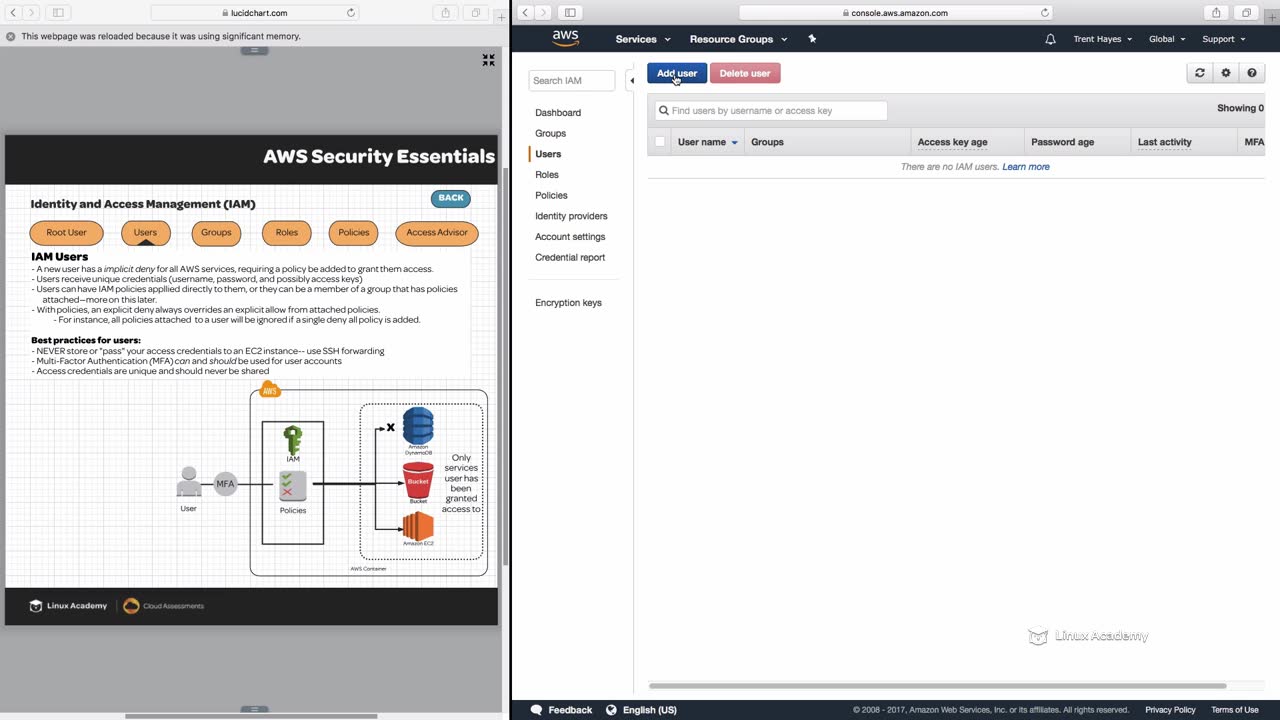1280x720 pixels.
Task: Click the AWS logo in the console header
Action: point(565,39)
